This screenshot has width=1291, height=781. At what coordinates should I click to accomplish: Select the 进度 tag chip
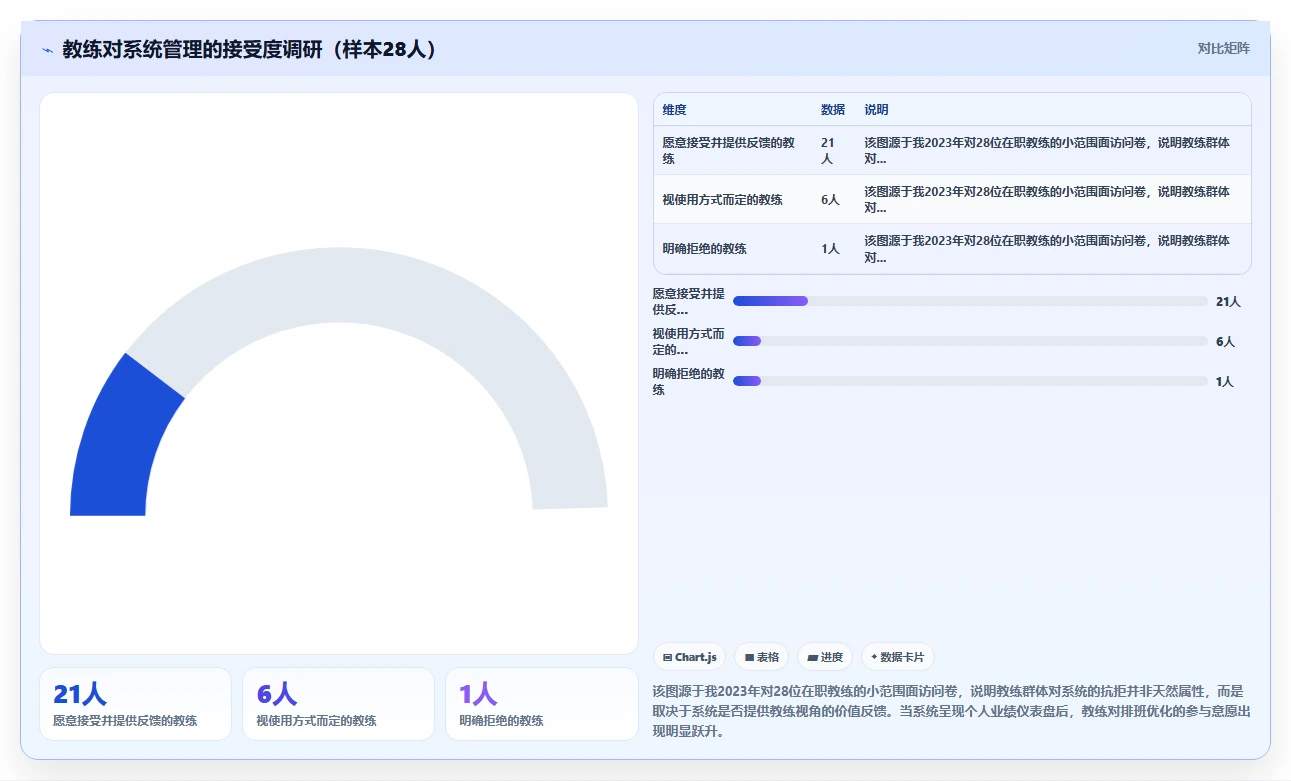[825, 657]
